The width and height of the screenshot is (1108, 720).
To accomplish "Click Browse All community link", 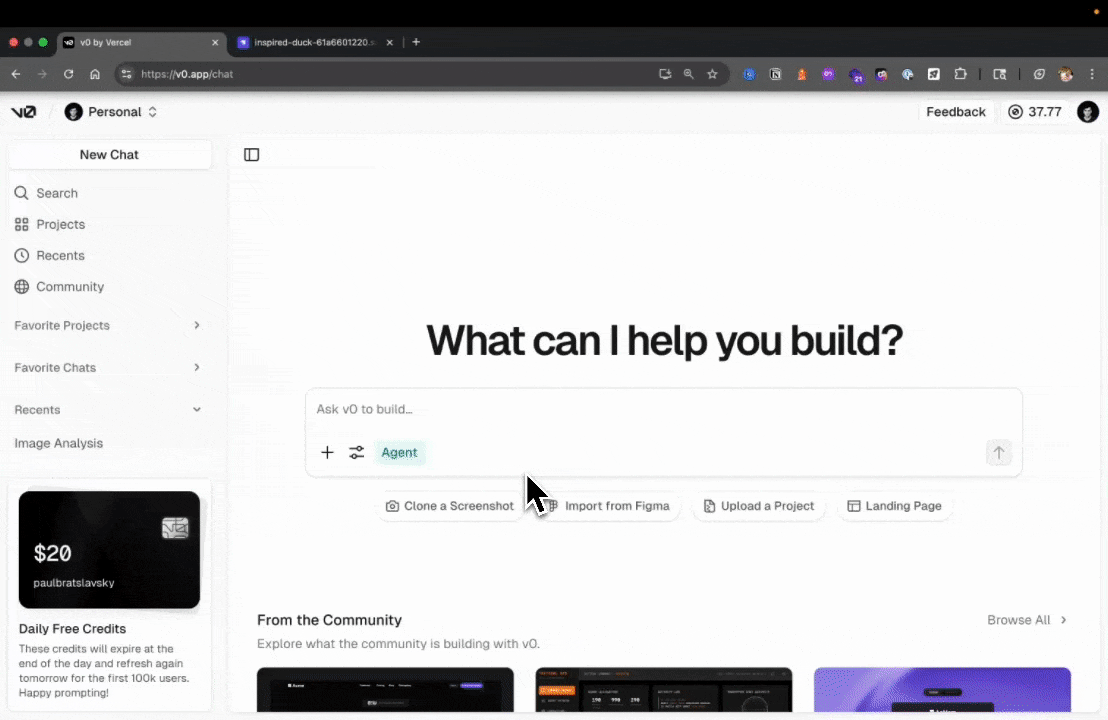I will [x=1027, y=620].
